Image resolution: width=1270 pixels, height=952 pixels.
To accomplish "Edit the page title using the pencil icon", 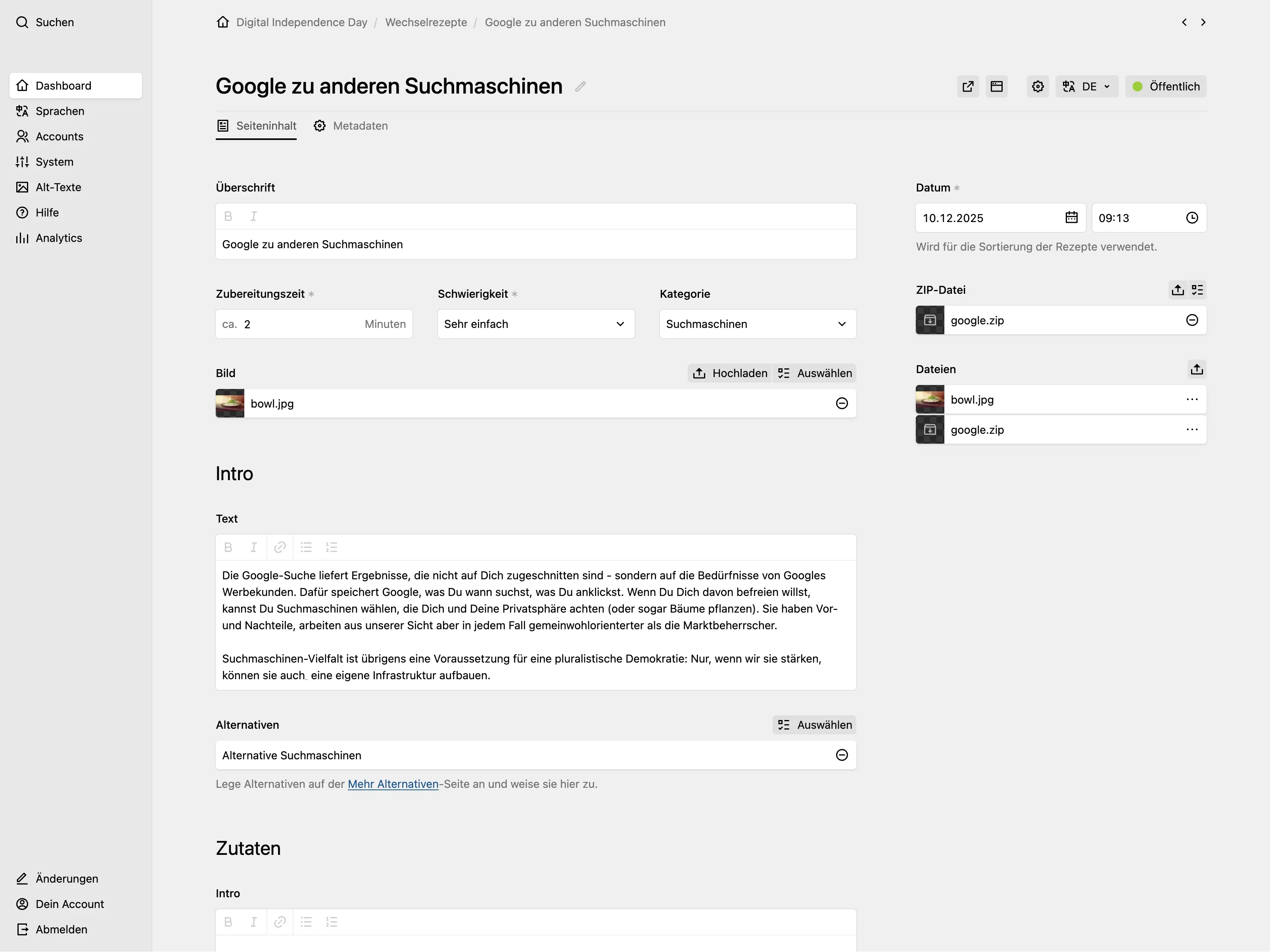I will tap(580, 87).
